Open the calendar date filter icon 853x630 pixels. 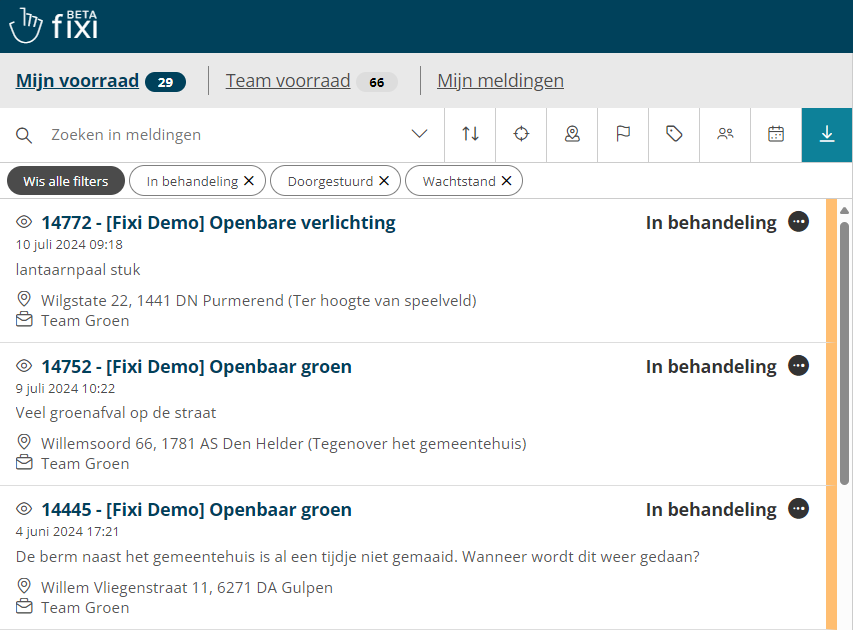coord(776,134)
